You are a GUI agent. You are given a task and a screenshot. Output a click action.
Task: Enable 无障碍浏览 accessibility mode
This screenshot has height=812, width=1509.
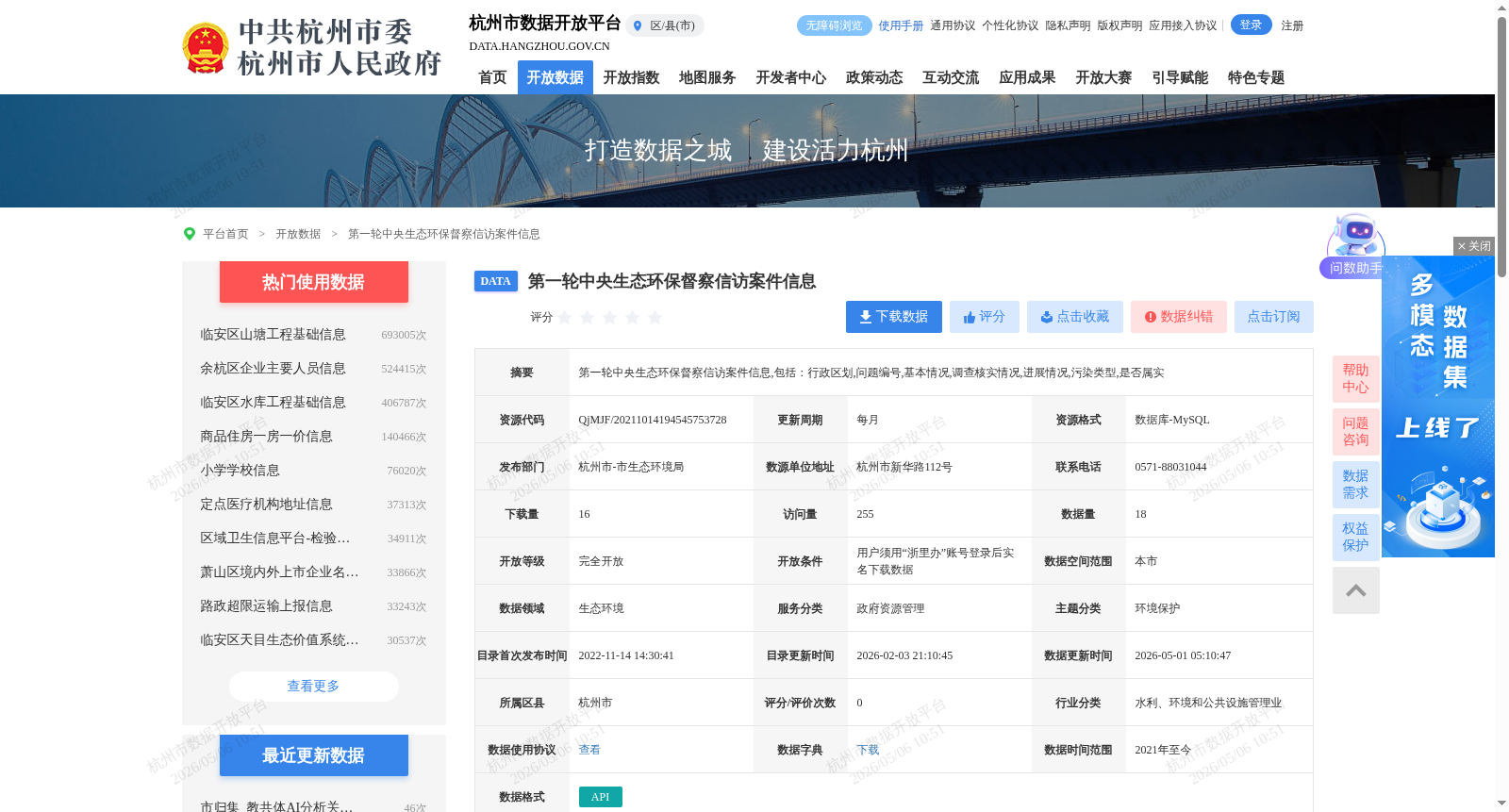835,25
